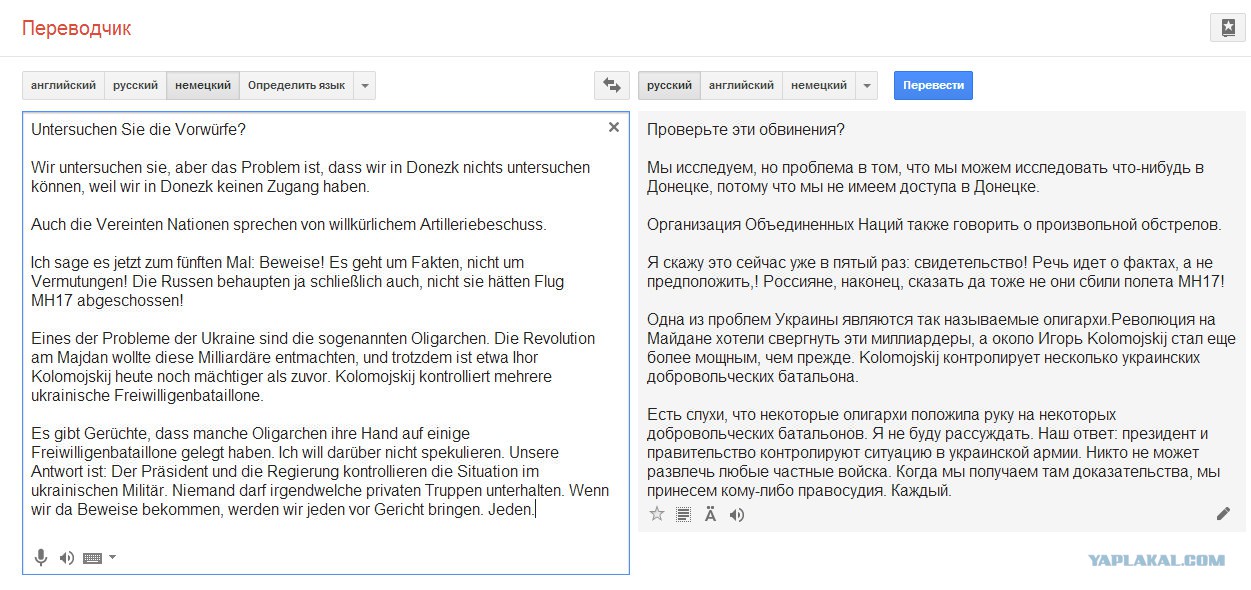Select target language английский
The image size is (1251, 590).
click(741, 86)
